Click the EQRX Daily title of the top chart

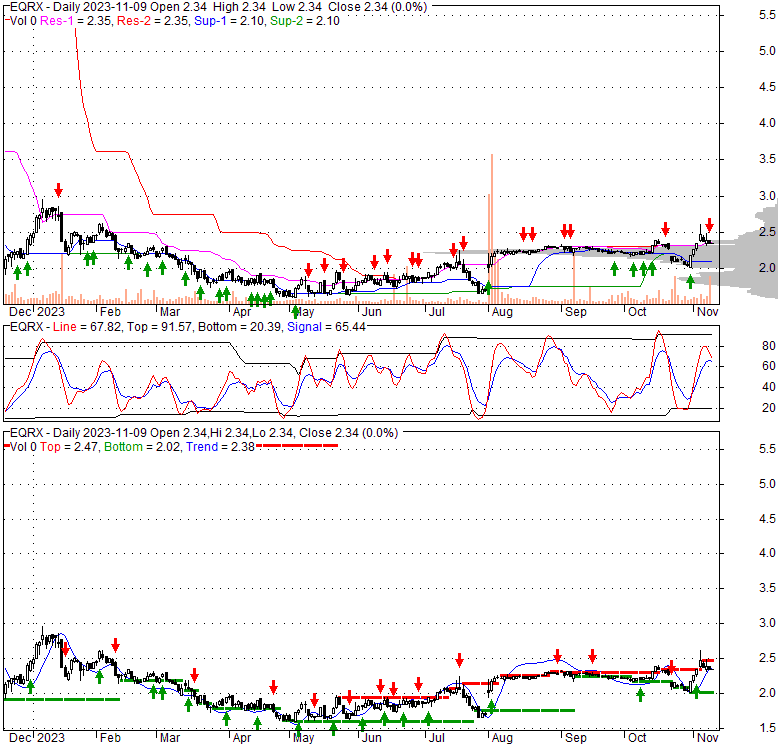click(x=60, y=6)
